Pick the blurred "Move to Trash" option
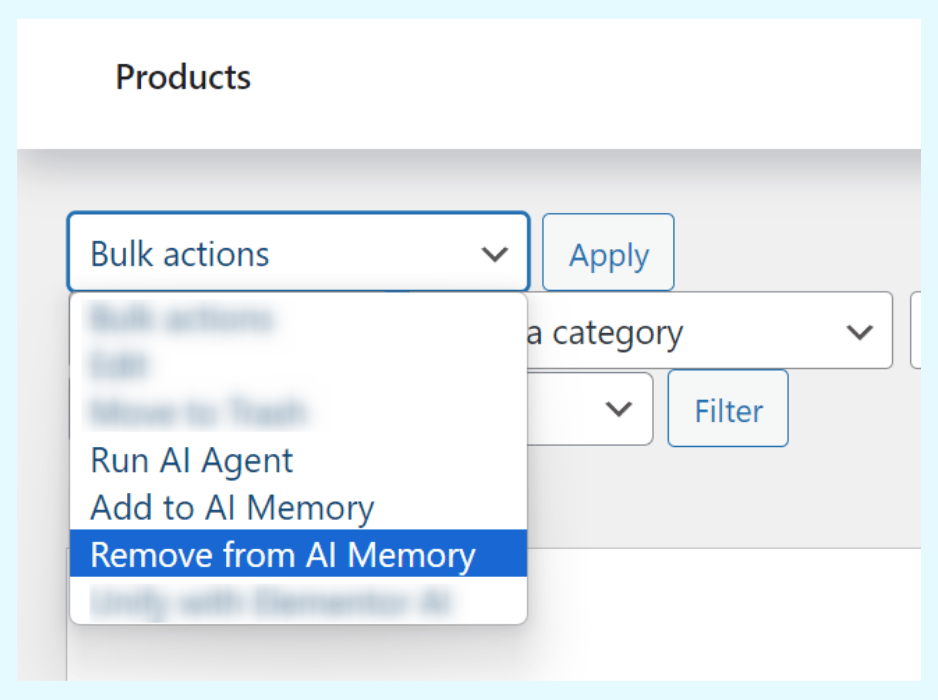Screen dimensions: 938x700 click(198, 412)
